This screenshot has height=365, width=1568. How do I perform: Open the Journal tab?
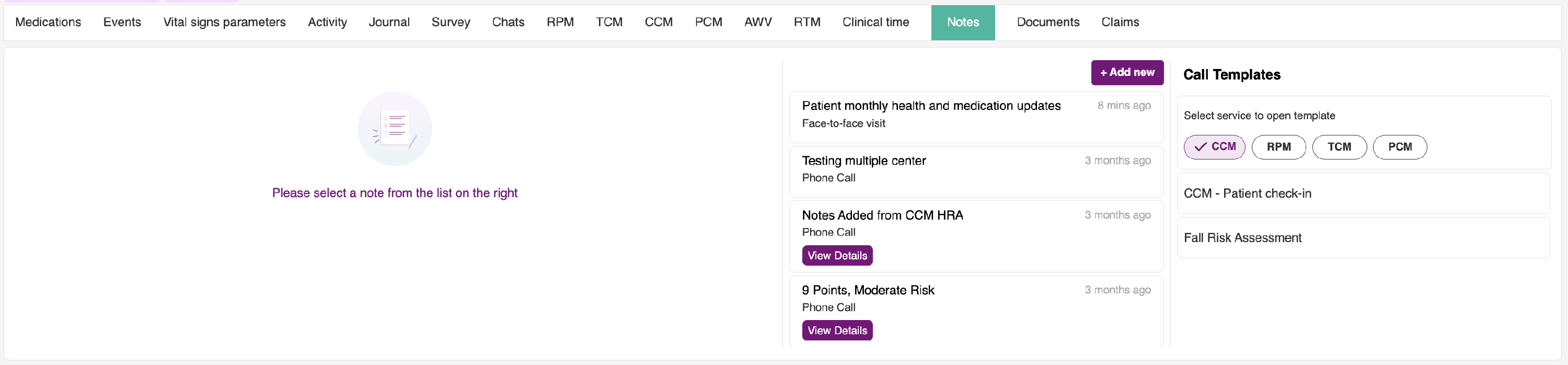389,22
